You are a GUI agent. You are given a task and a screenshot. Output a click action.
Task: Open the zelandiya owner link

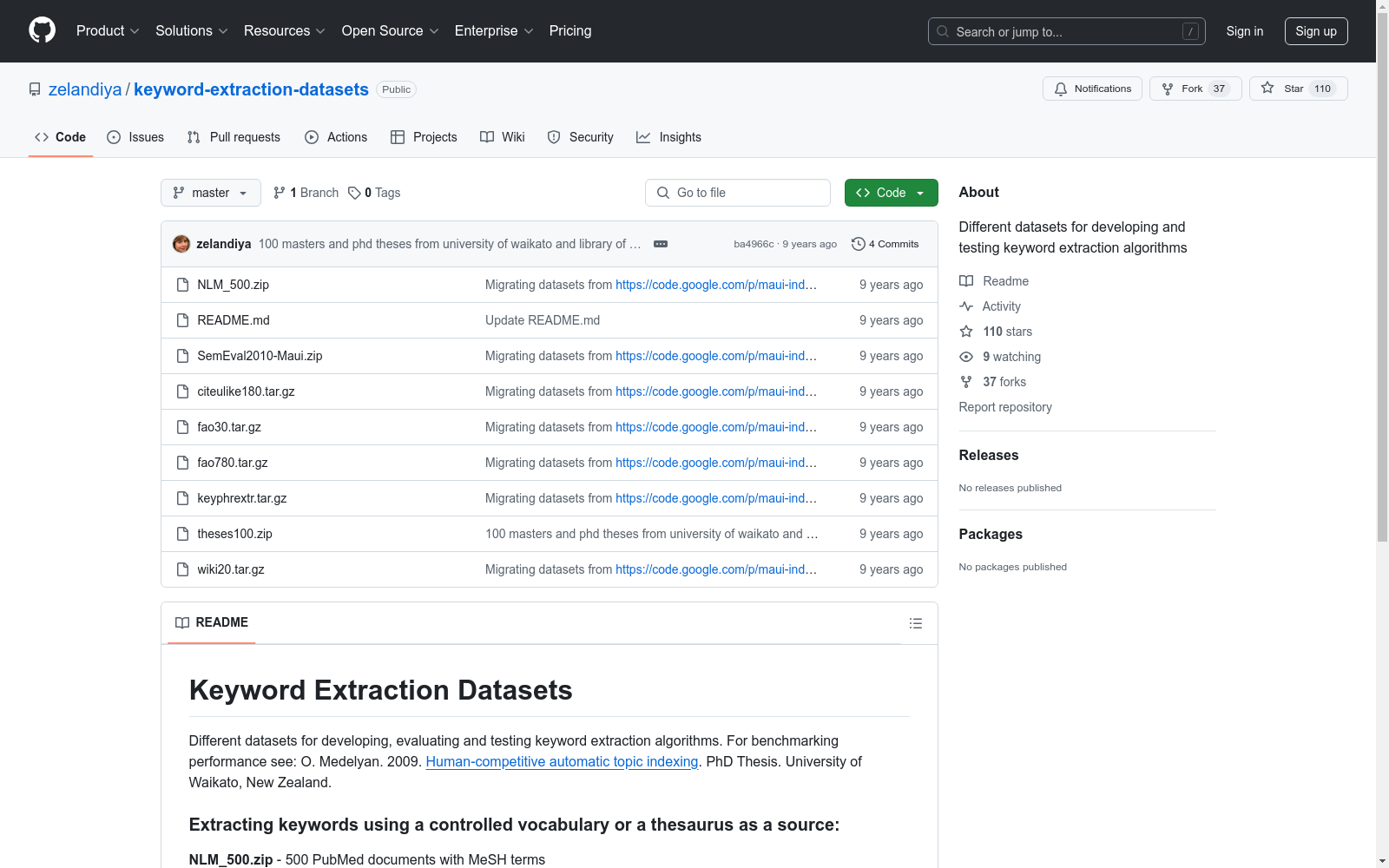tap(85, 89)
